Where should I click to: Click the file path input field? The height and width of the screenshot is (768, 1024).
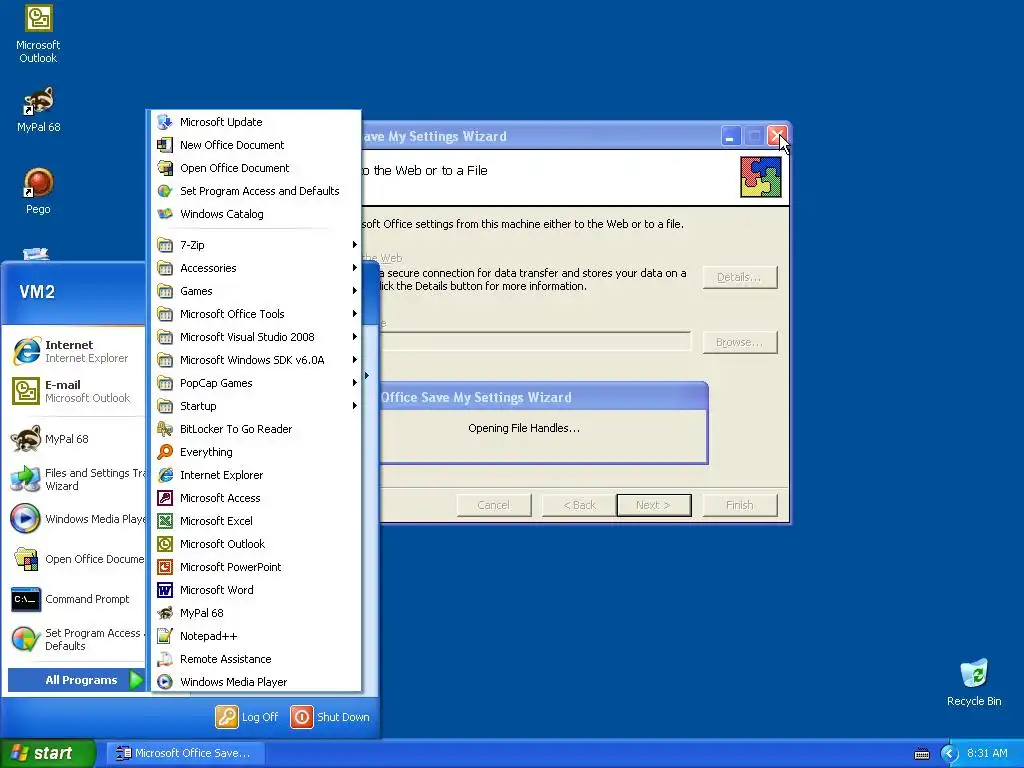535,341
